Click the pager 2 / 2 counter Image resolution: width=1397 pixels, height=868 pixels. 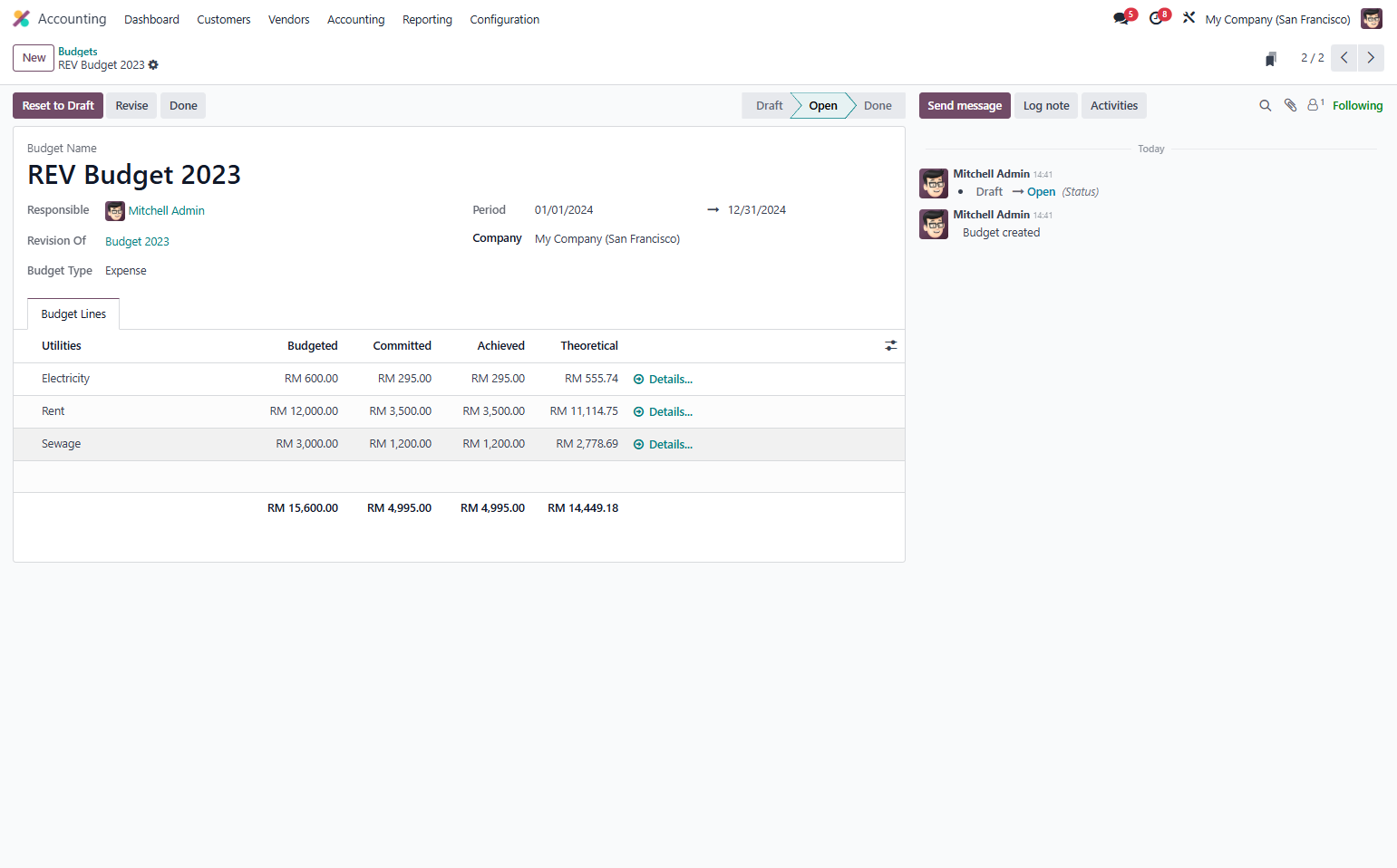click(x=1313, y=58)
